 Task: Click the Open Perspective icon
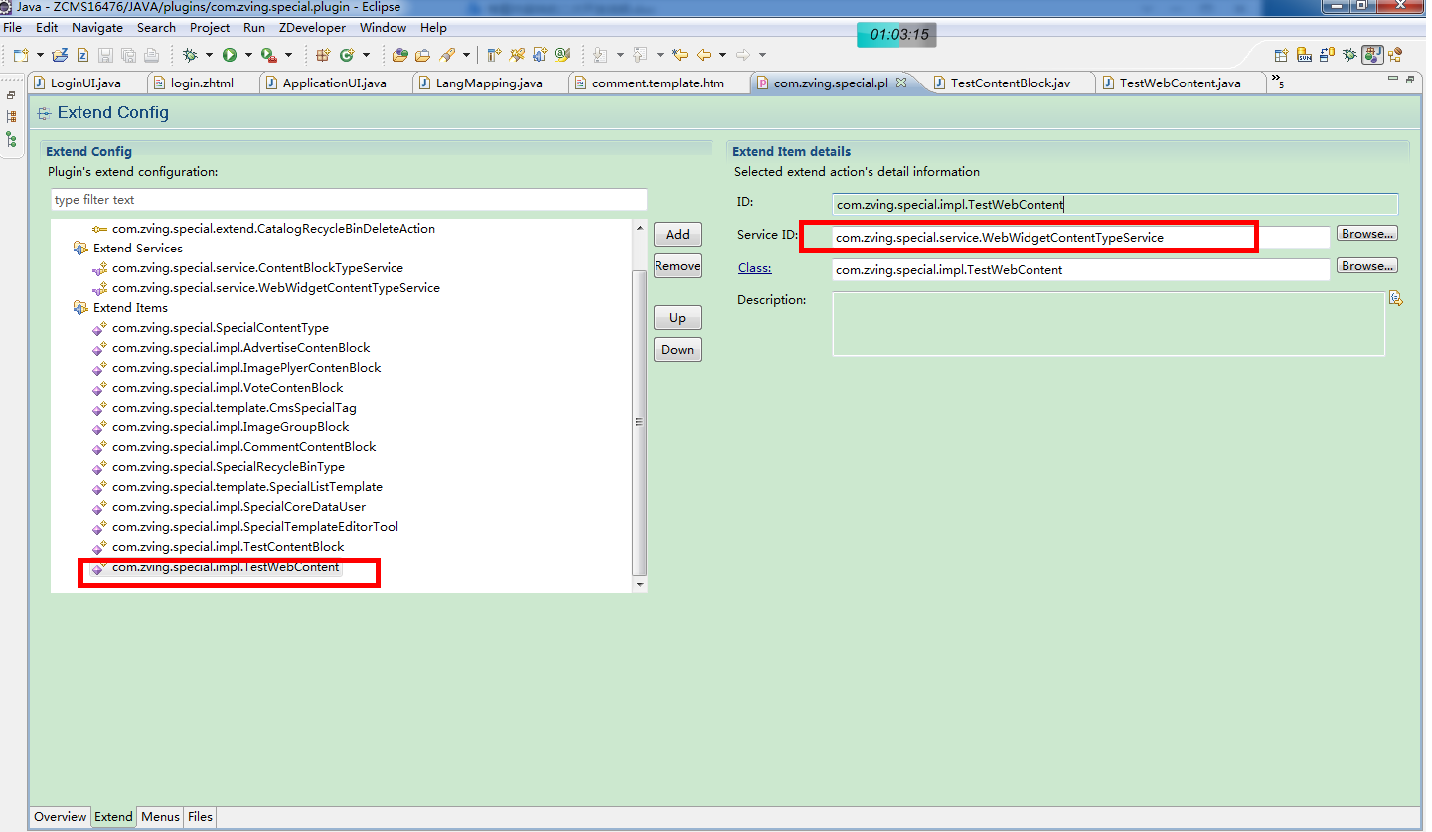[1281, 55]
